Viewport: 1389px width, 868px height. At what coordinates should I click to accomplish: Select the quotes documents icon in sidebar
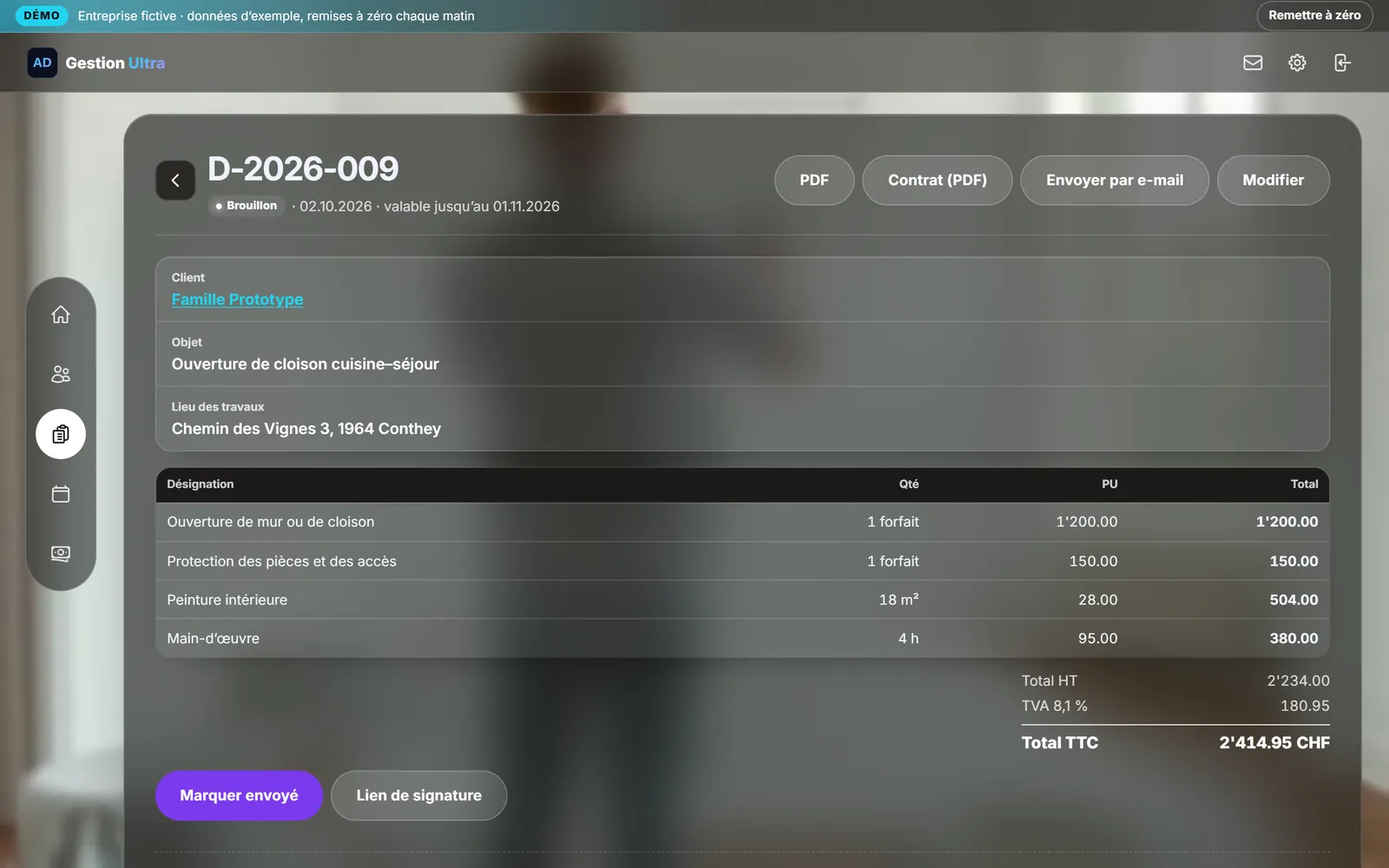click(x=61, y=434)
